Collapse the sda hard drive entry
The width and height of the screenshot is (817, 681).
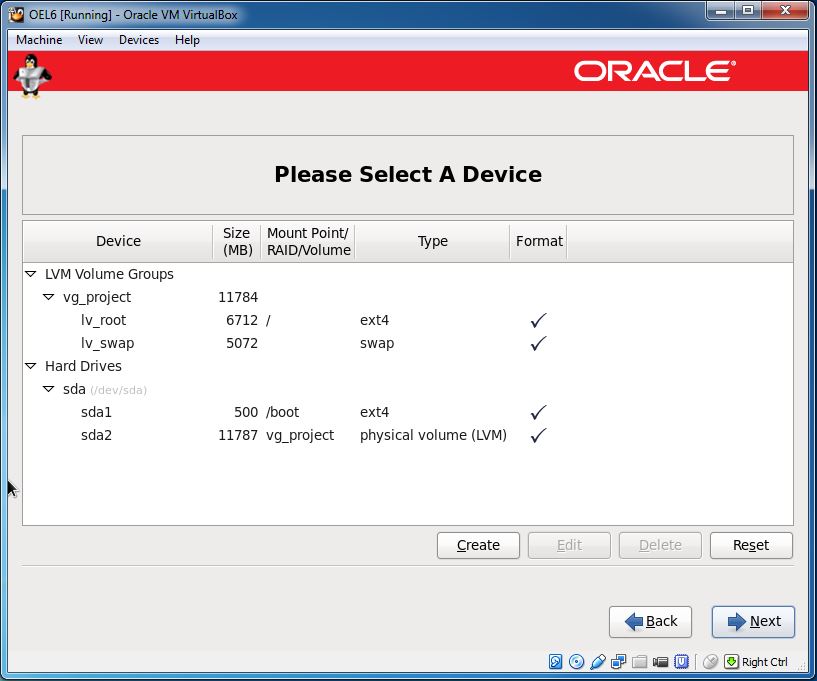[47, 389]
